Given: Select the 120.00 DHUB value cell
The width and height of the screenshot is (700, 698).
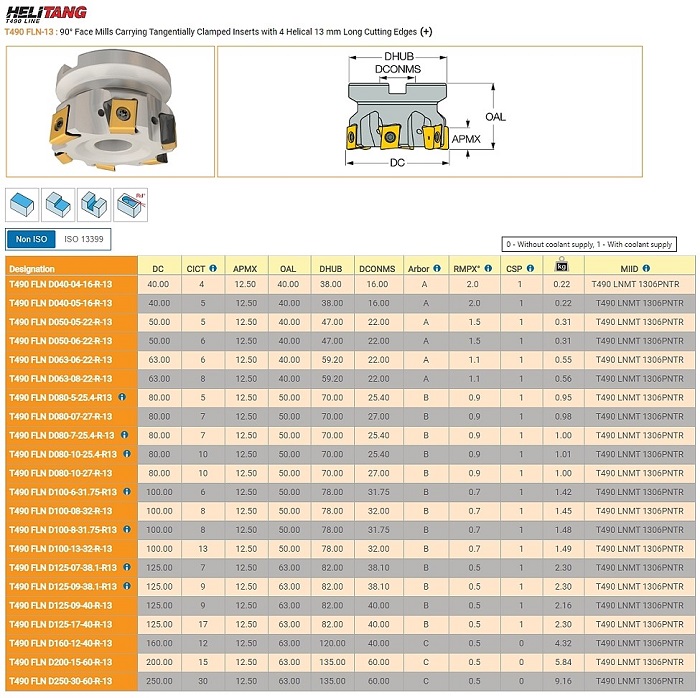Looking at the screenshot, I should [x=333, y=643].
